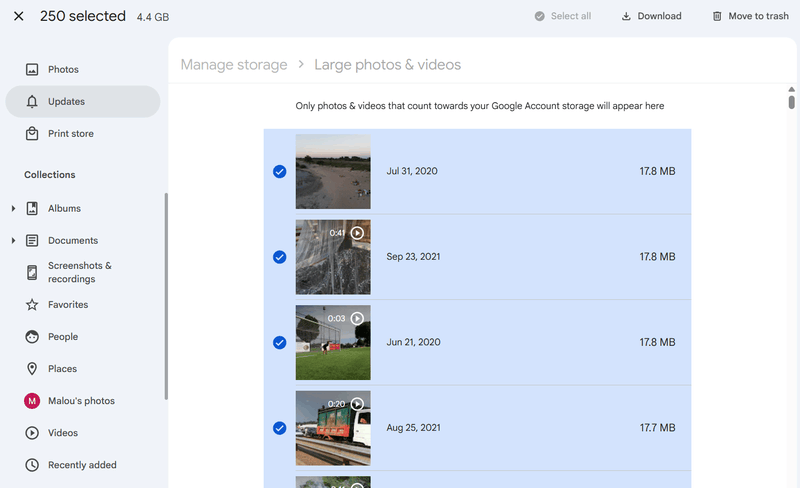Uncheck the Jul 31, 2020 photo
The width and height of the screenshot is (800, 488).
point(280,172)
